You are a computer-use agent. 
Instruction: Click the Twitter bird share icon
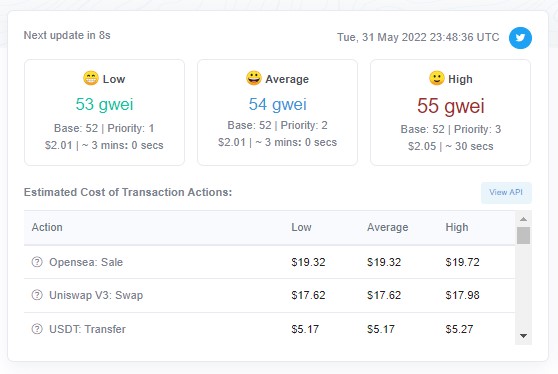(520, 37)
